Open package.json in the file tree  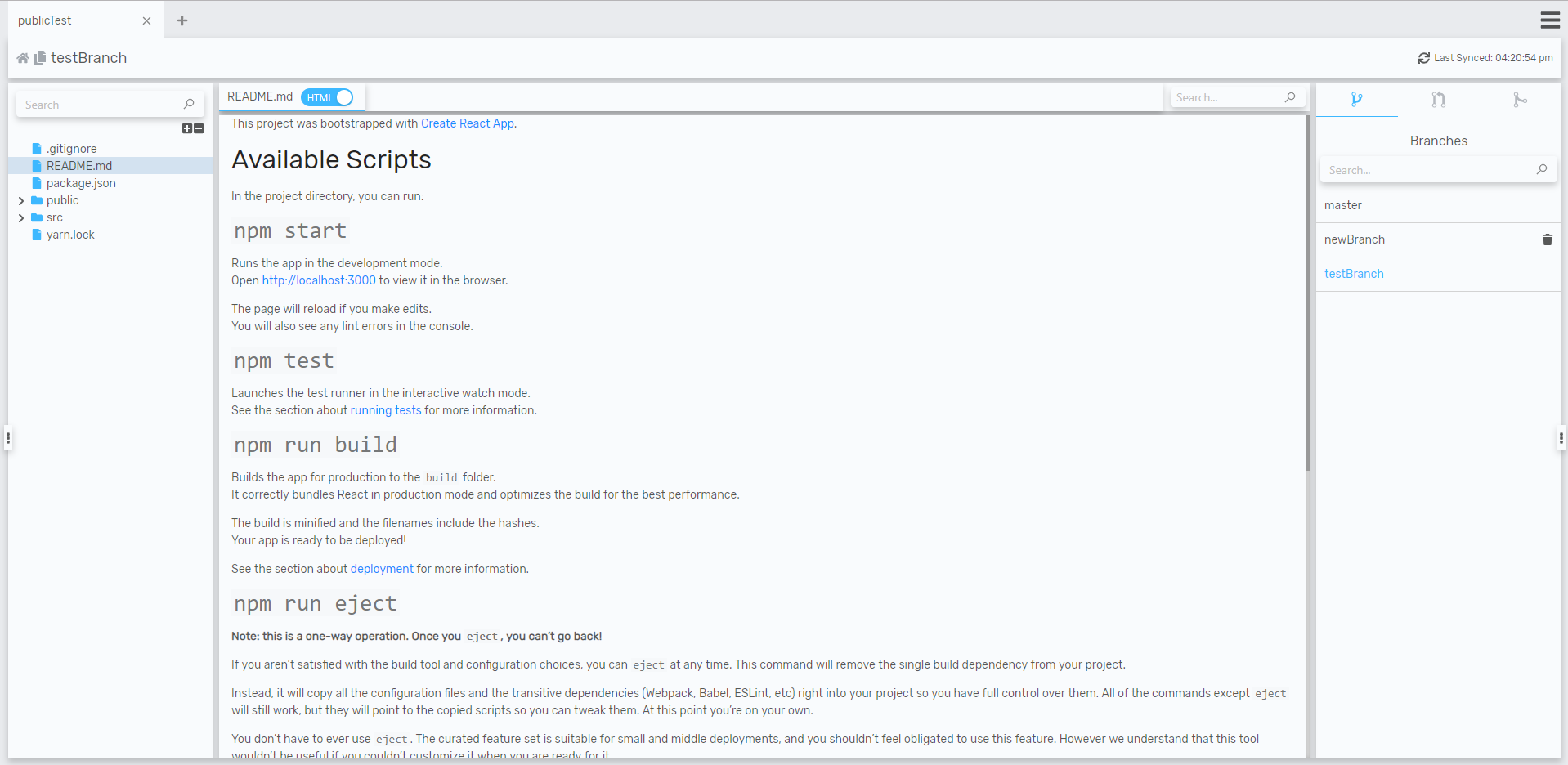81,183
